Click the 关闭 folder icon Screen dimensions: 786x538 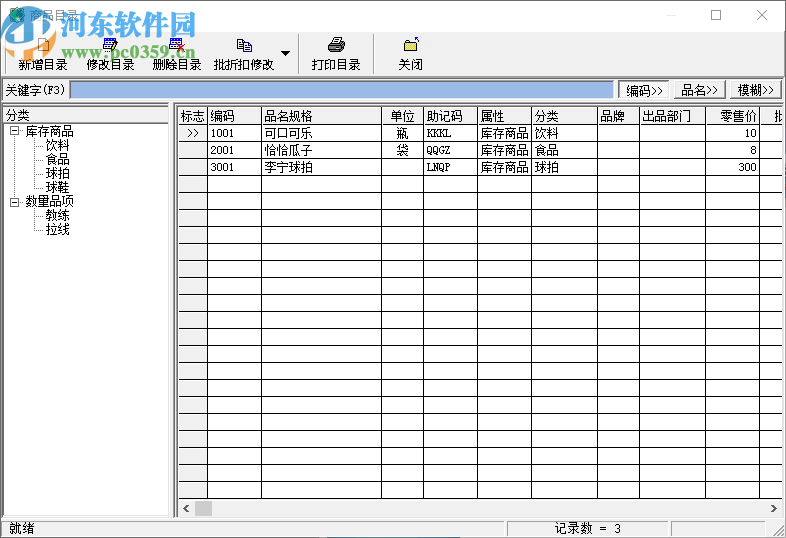coord(411,45)
